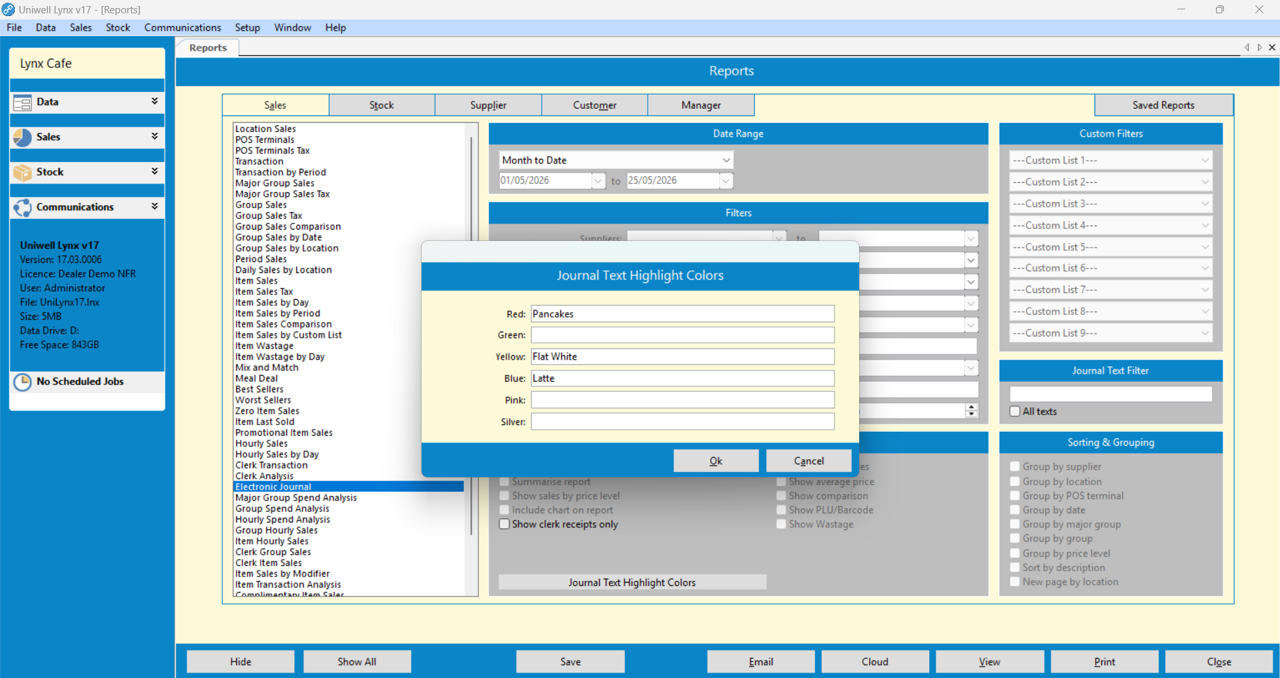
Task: Click the Stock box icon in sidebar
Action: click(22, 172)
